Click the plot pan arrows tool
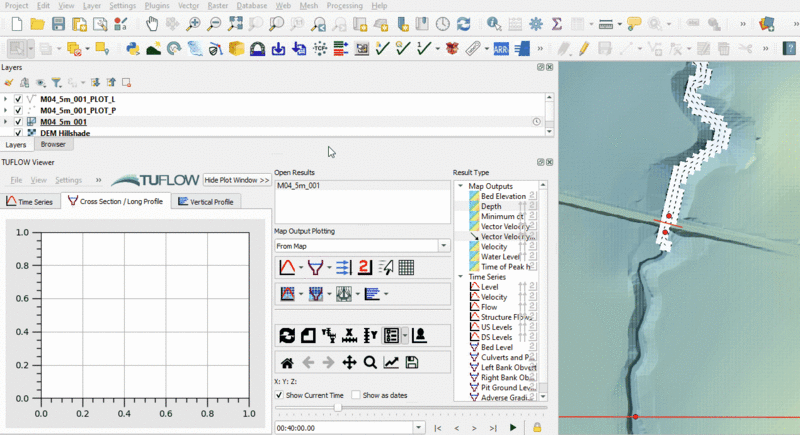The image size is (800, 435). coord(349,362)
